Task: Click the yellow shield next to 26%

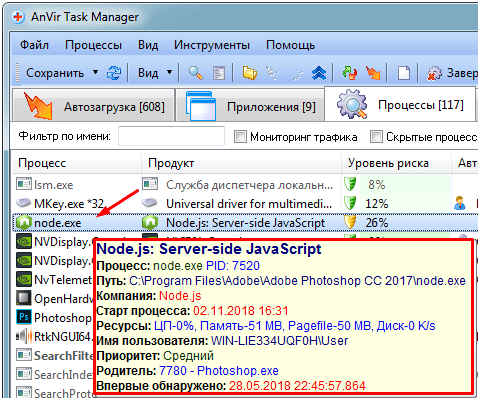Action: [x=350, y=222]
